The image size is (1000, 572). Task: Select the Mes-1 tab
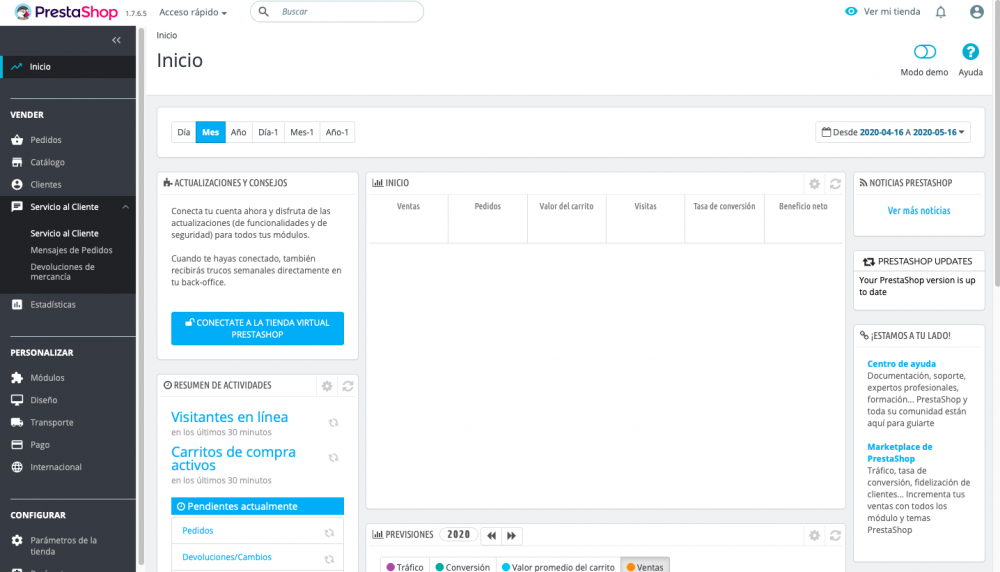point(302,132)
